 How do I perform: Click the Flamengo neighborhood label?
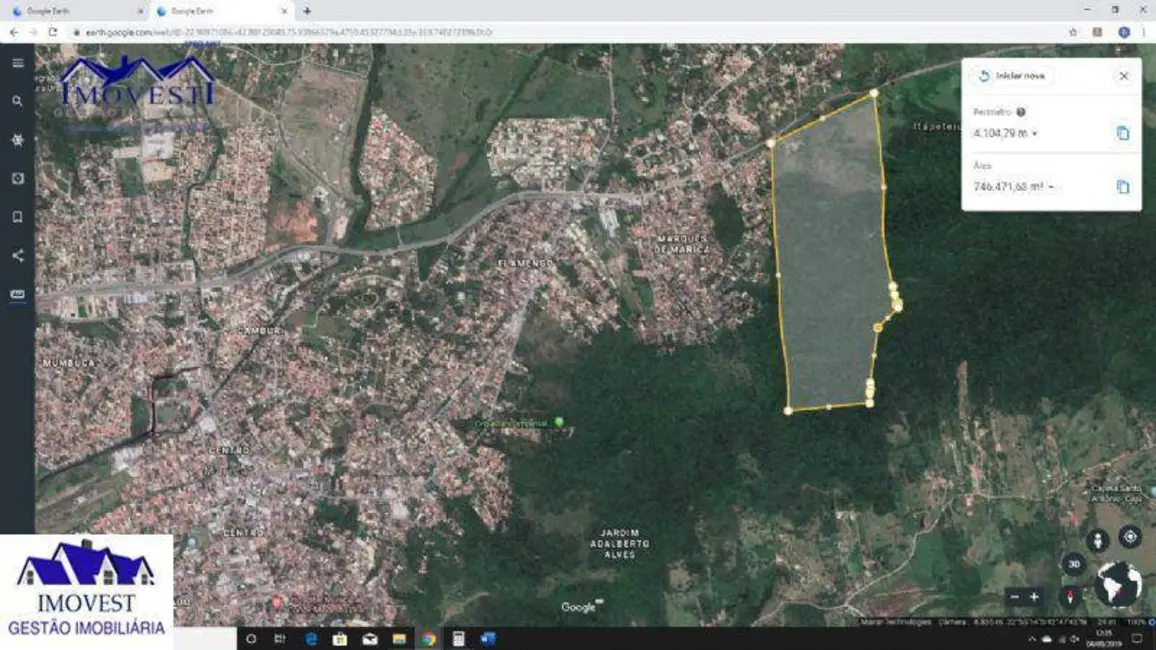[525, 263]
